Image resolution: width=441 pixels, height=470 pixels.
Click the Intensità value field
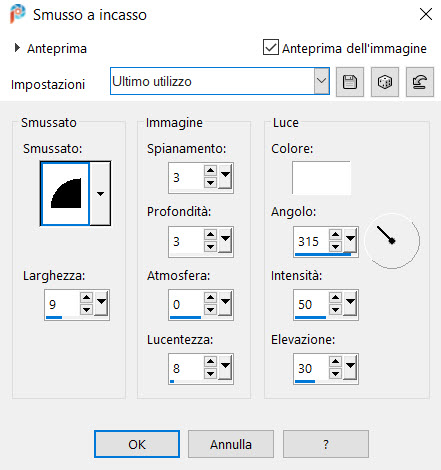(312, 304)
